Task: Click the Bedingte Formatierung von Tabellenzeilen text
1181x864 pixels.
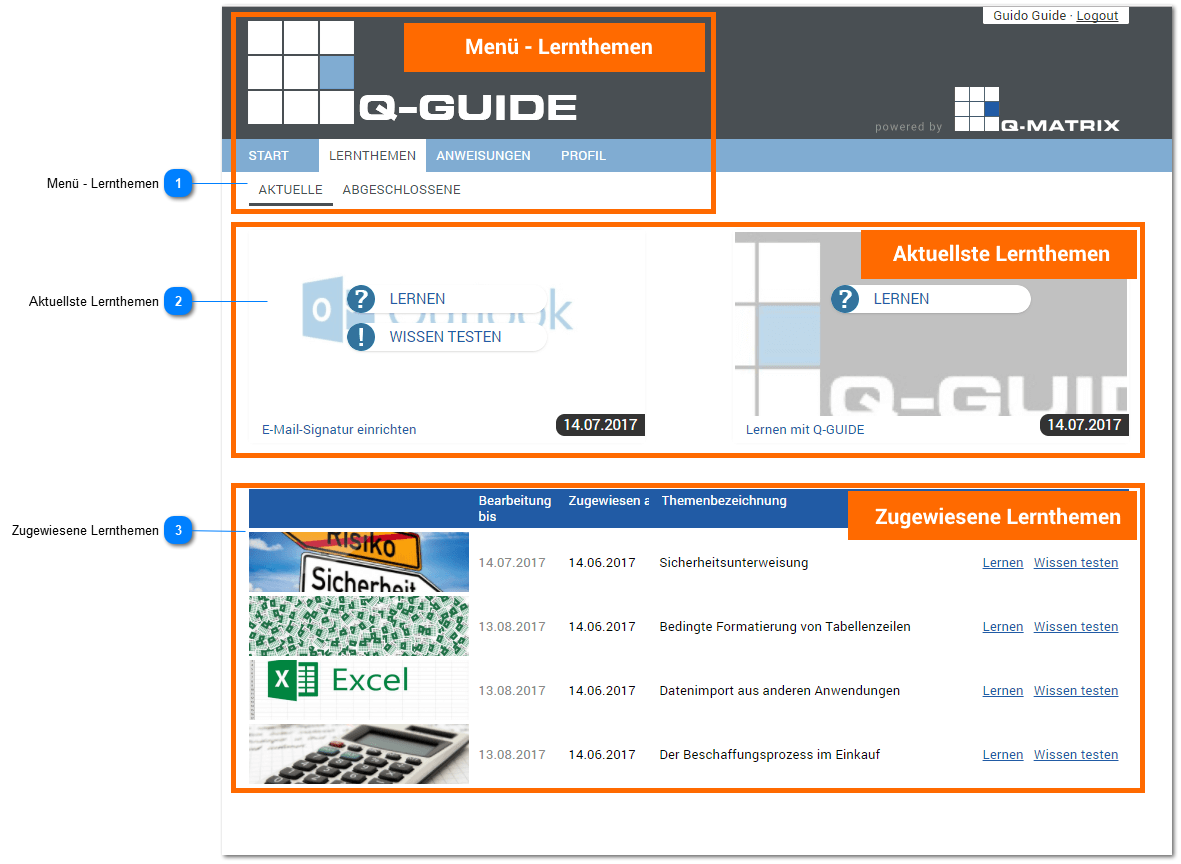Action: (785, 627)
